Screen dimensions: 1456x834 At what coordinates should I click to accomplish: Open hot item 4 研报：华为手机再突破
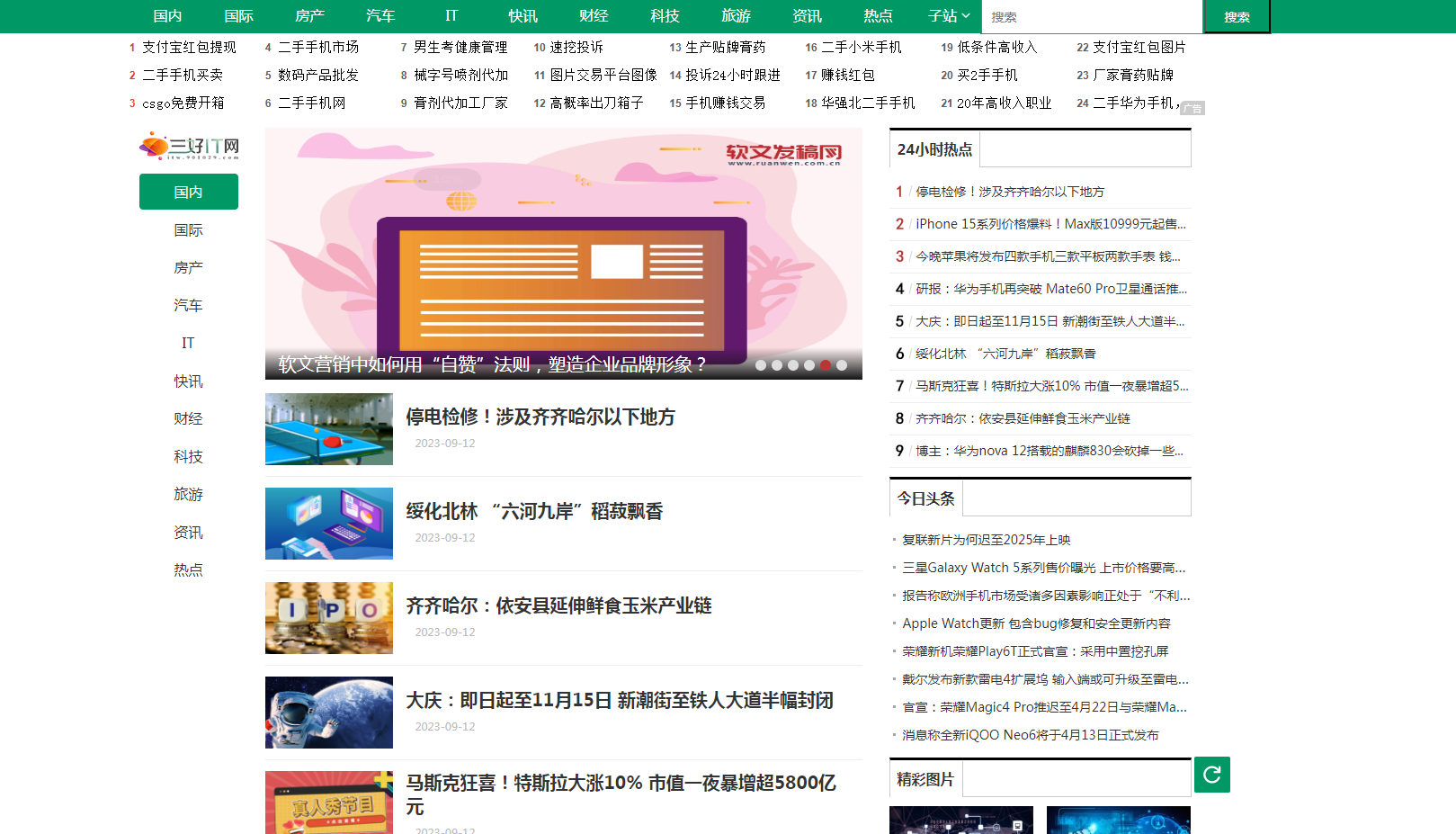click(1051, 289)
